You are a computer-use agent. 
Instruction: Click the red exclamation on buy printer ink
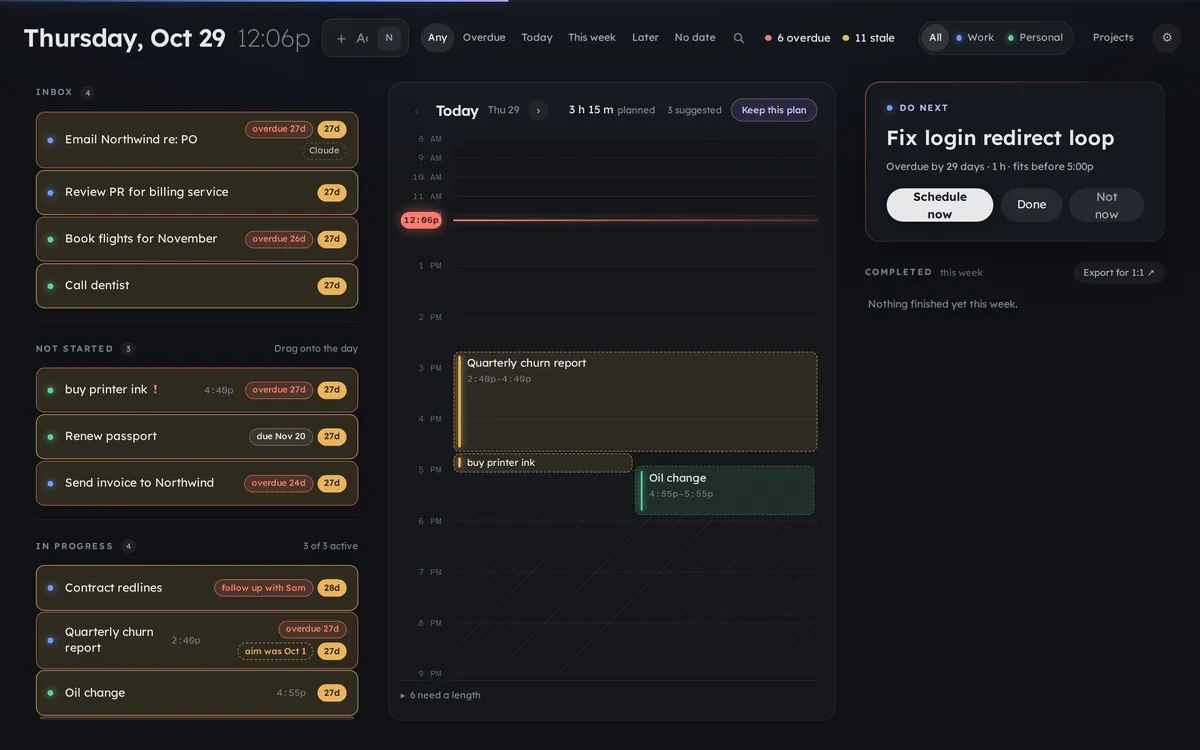tap(155, 390)
